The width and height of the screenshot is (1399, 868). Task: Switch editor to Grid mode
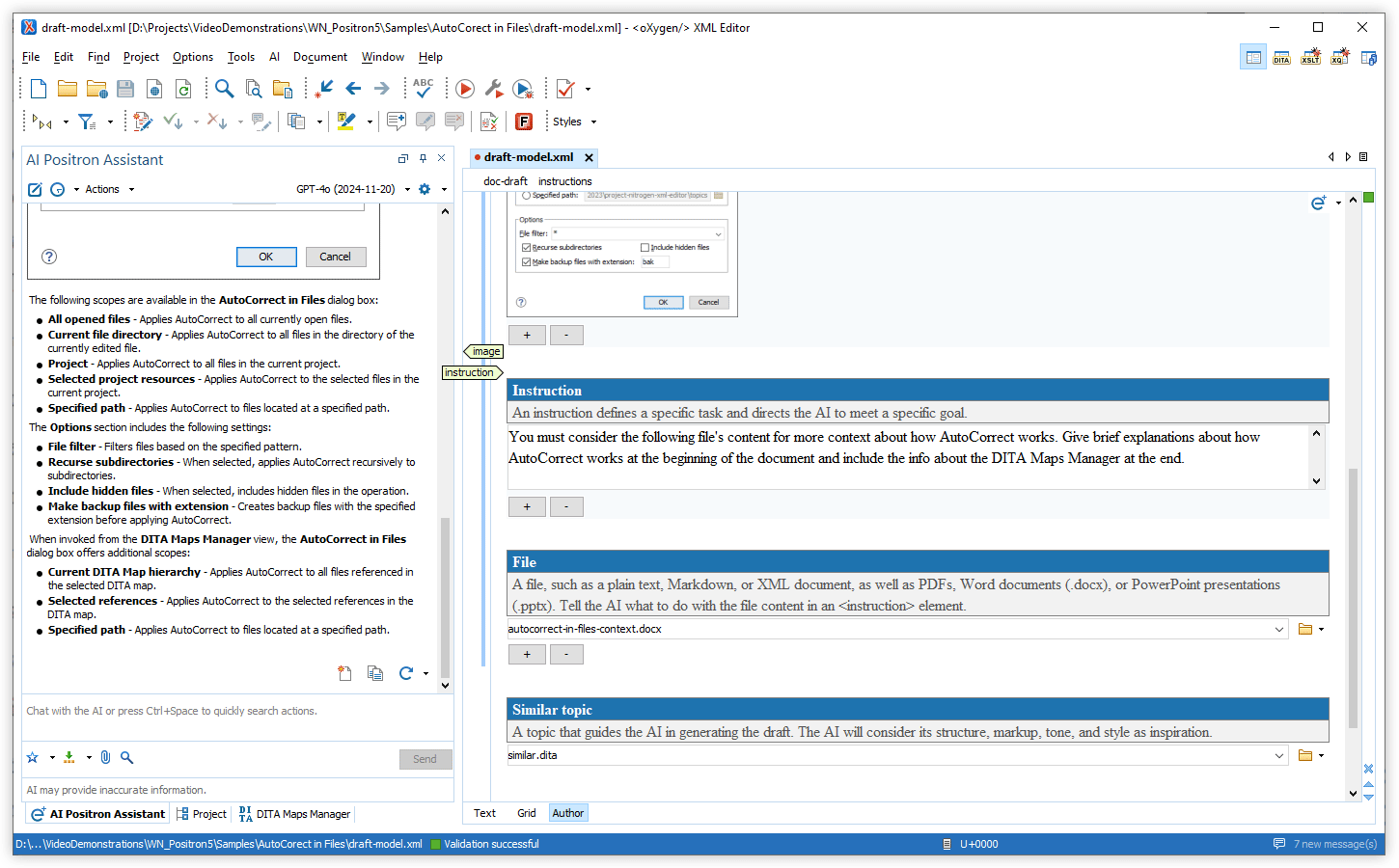click(526, 813)
